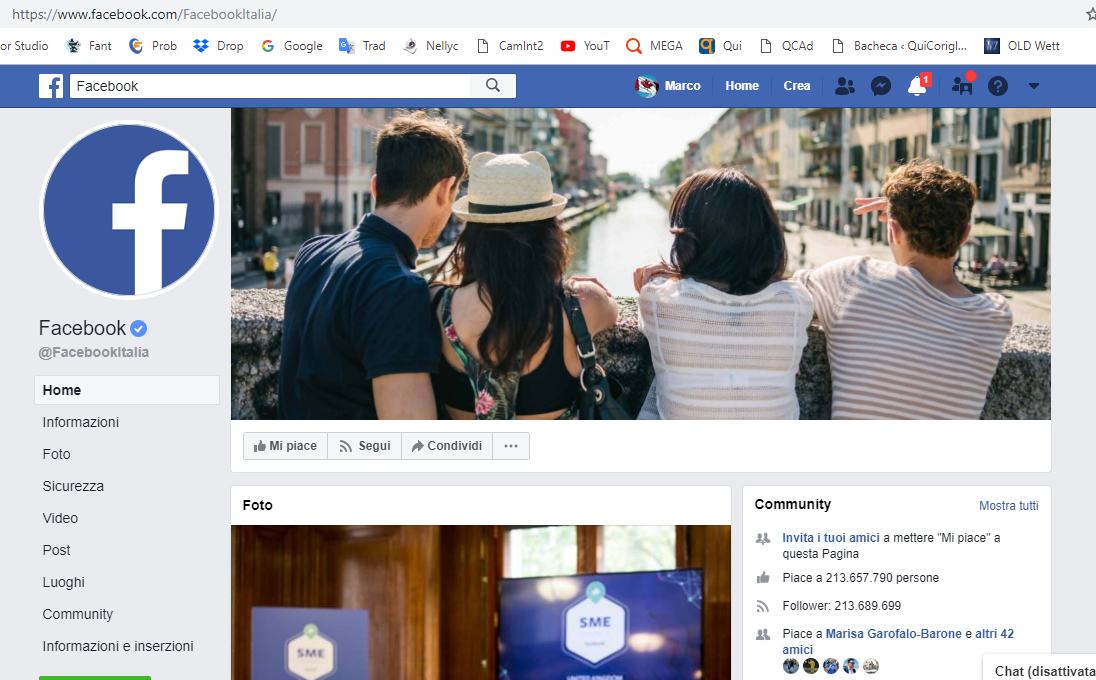Select Sicurezza in the left sidebar
Viewport: 1096px width, 680px height.
point(72,486)
